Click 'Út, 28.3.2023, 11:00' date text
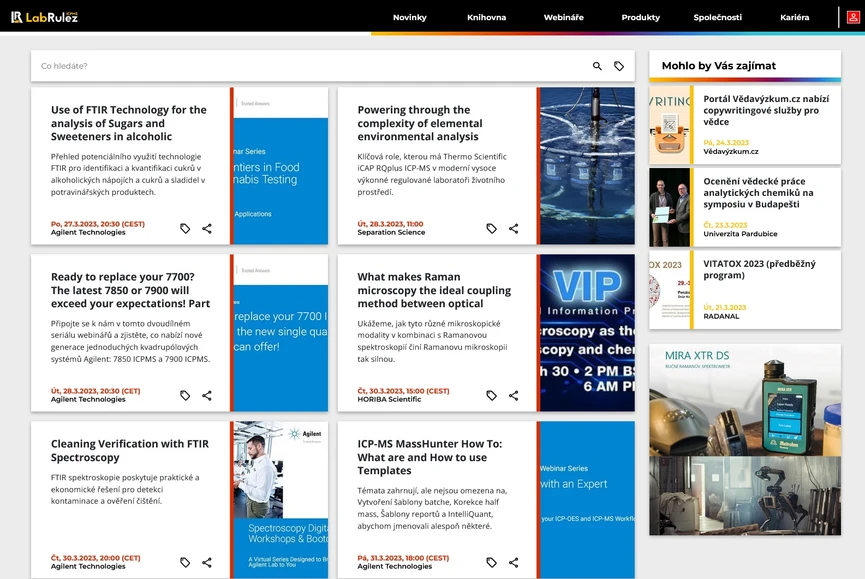The image size is (865, 579). (391, 224)
